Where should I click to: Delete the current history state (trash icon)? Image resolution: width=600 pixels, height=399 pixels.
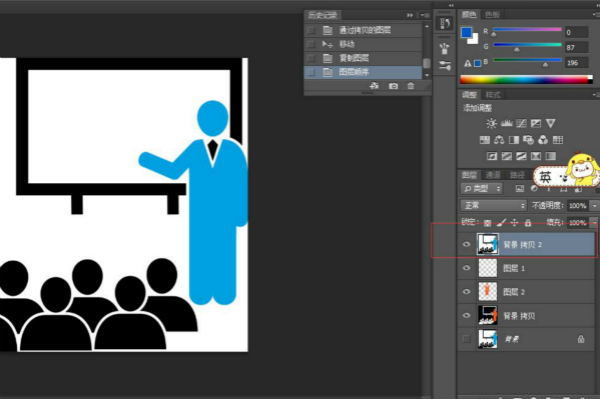pyautogui.click(x=411, y=86)
